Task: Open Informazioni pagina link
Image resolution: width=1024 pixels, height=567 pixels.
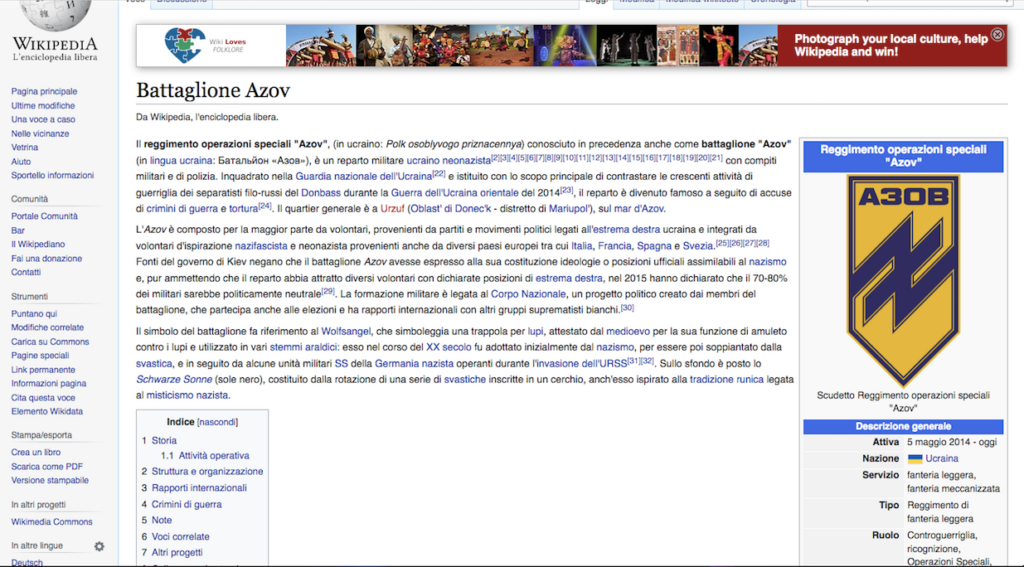Action: coord(48,383)
